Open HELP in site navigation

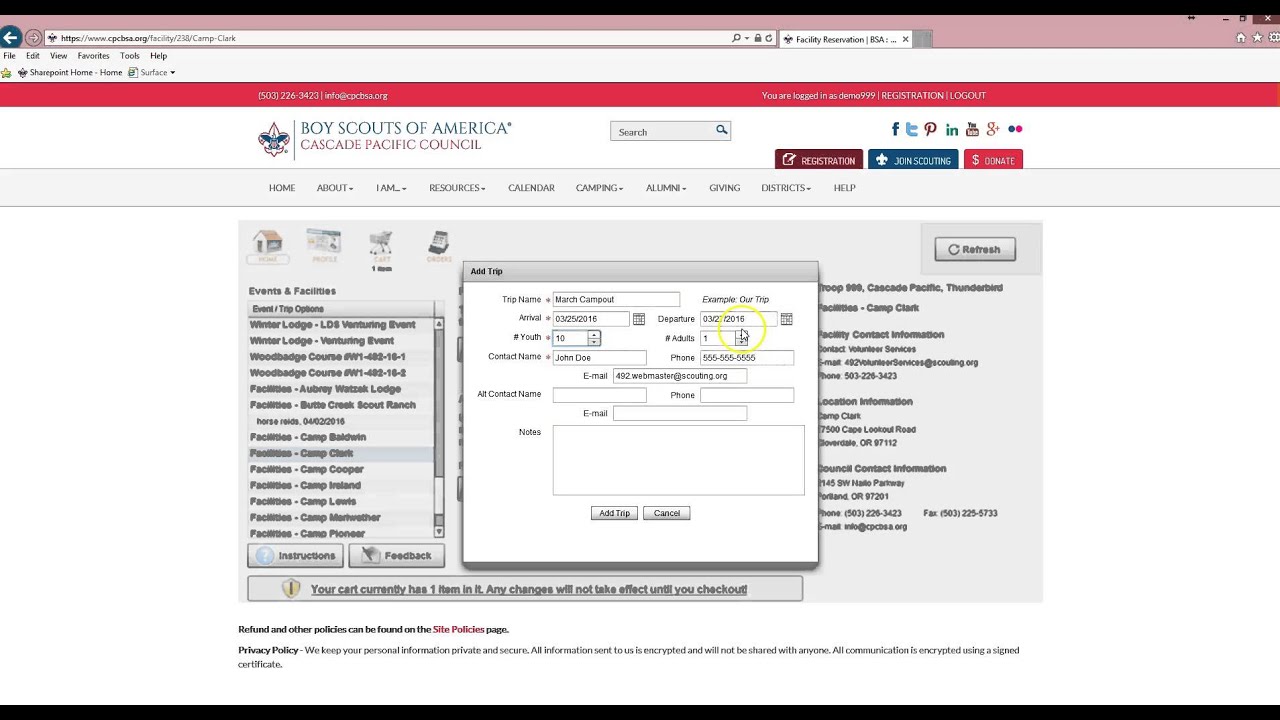tap(845, 188)
